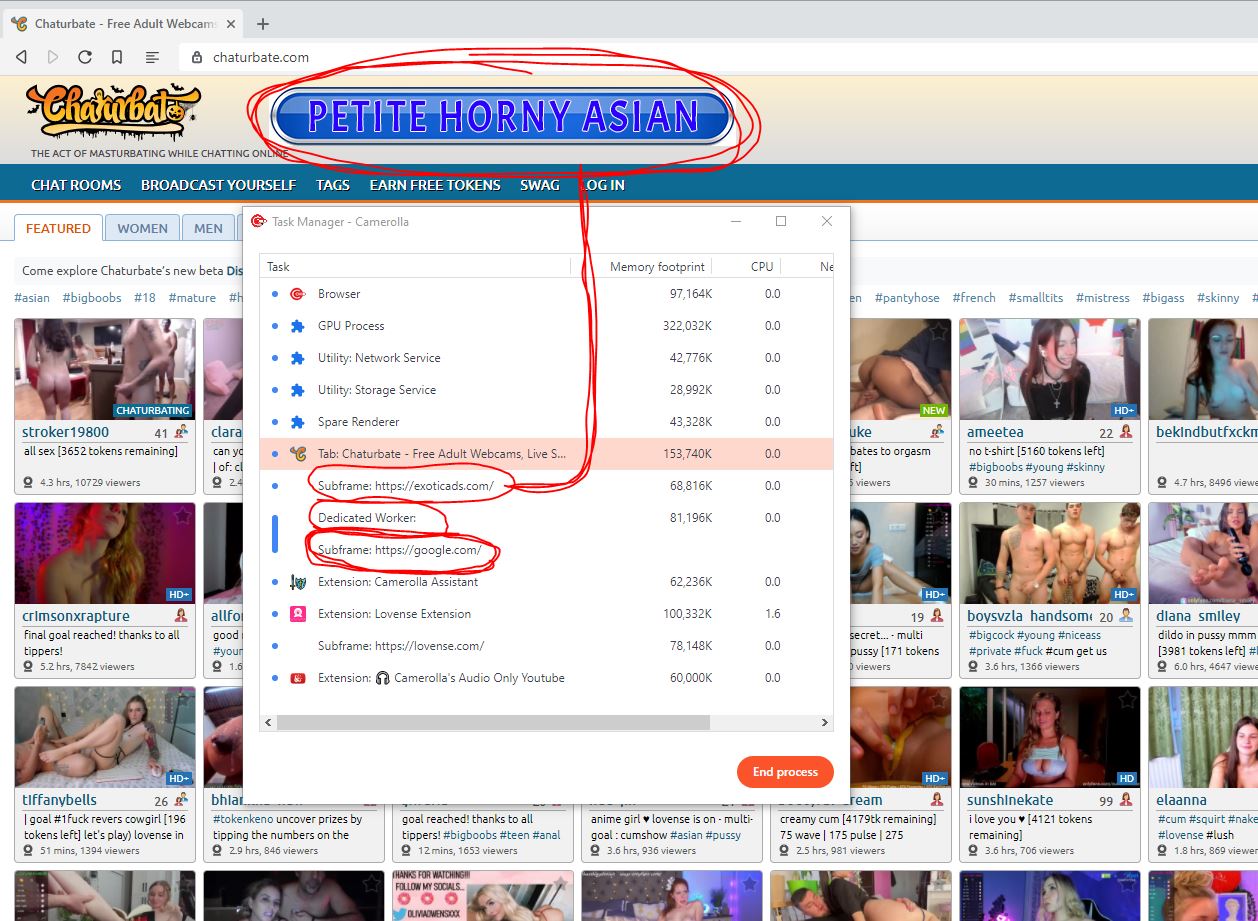This screenshot has width=1258, height=921.
Task: Open the #pantyhose tag link
Action: click(907, 298)
